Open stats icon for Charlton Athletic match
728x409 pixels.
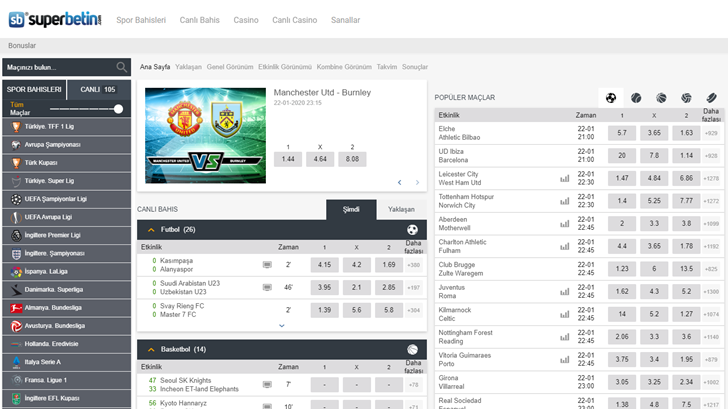tap(565, 247)
